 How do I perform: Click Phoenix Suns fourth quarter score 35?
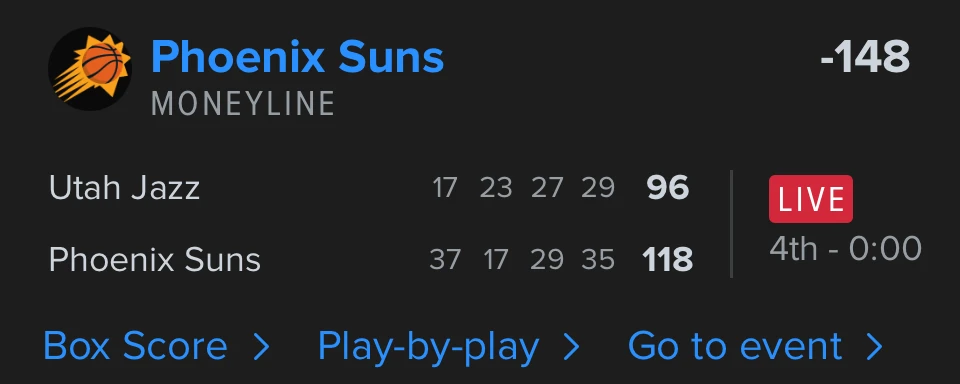(x=598, y=260)
